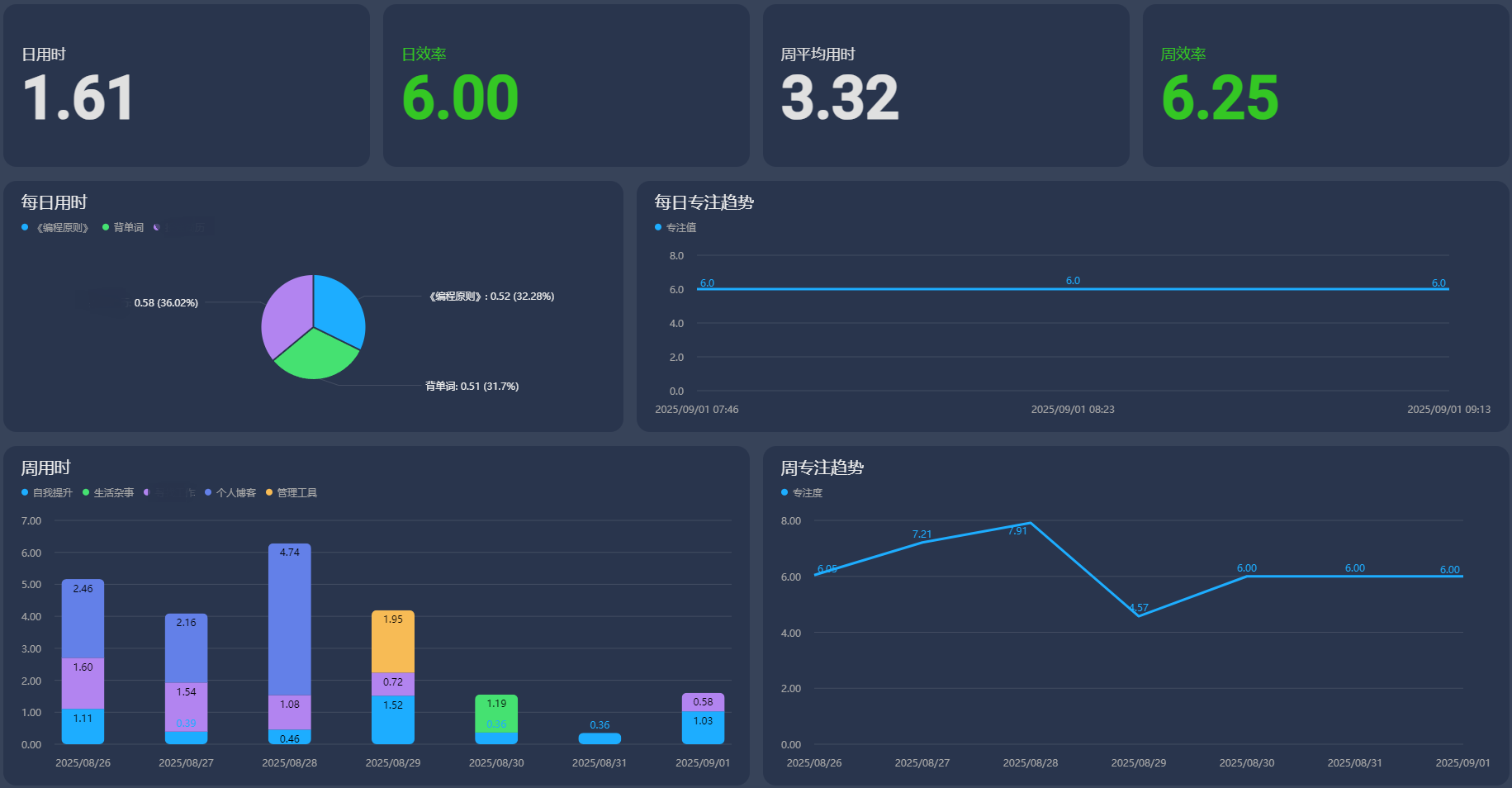Click the 4.74 bar segment on 2025/08/28

pyautogui.click(x=290, y=619)
